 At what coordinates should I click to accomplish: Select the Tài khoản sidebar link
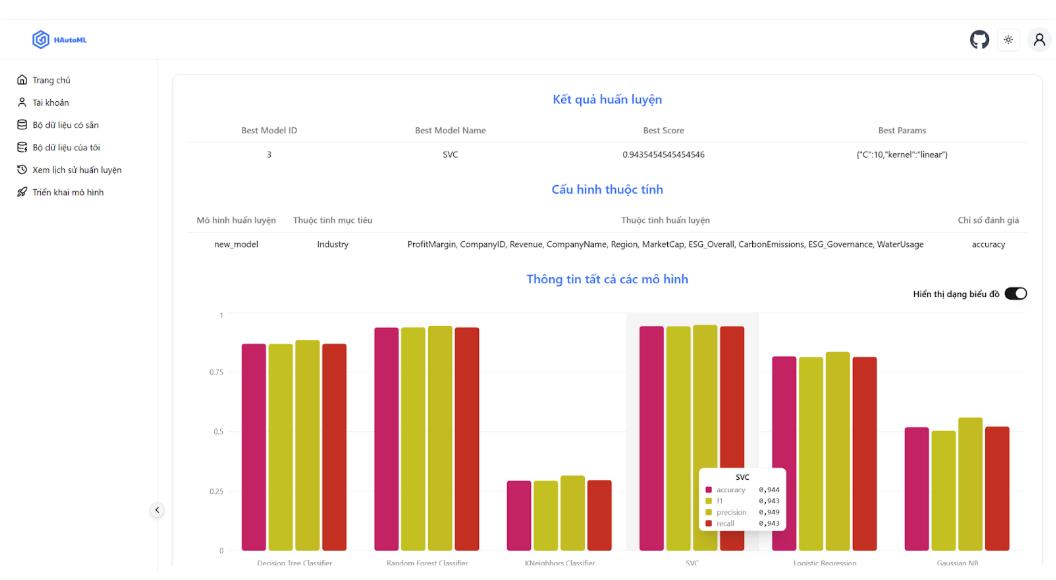click(51, 102)
